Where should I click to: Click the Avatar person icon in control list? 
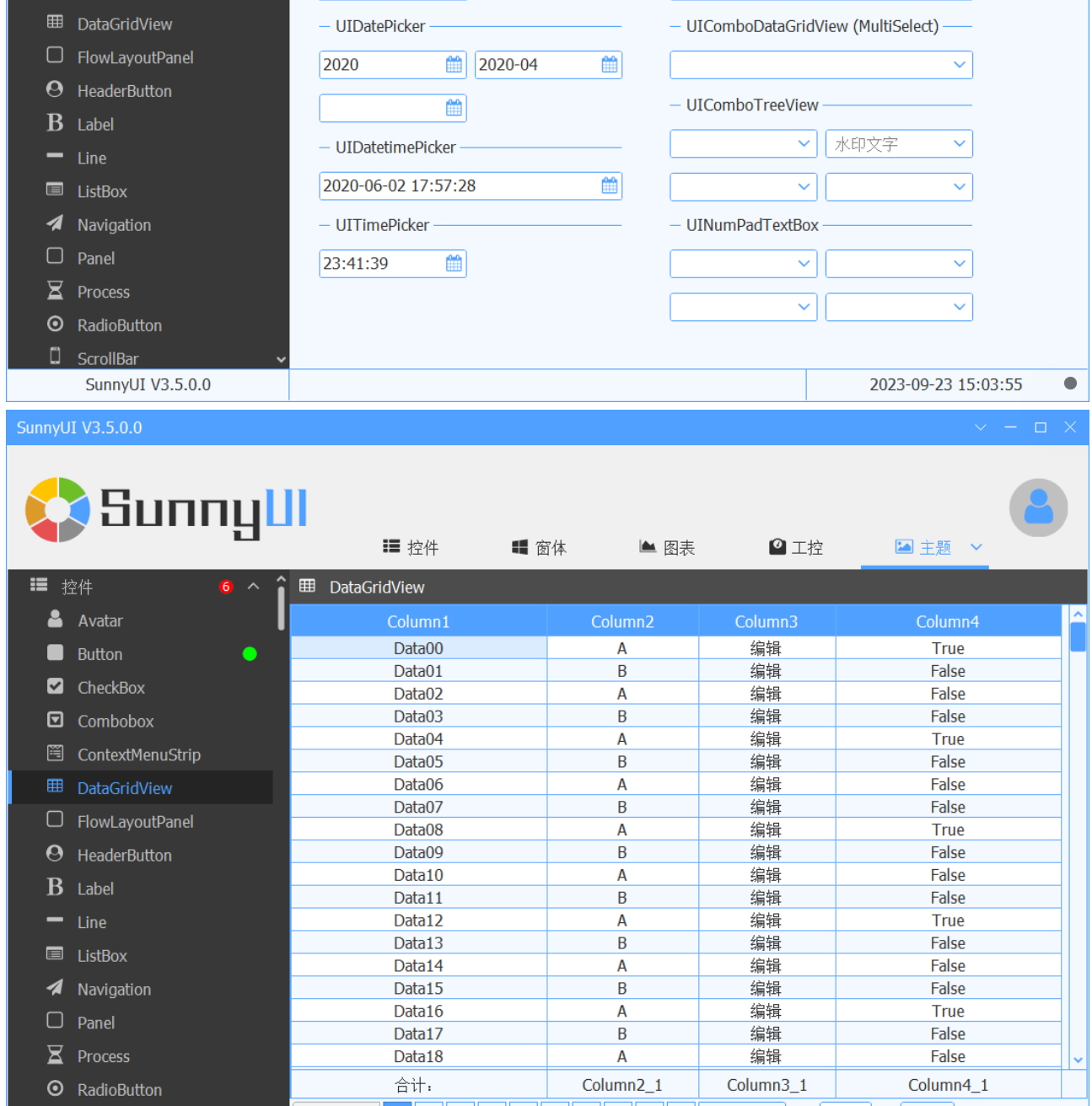(x=55, y=620)
